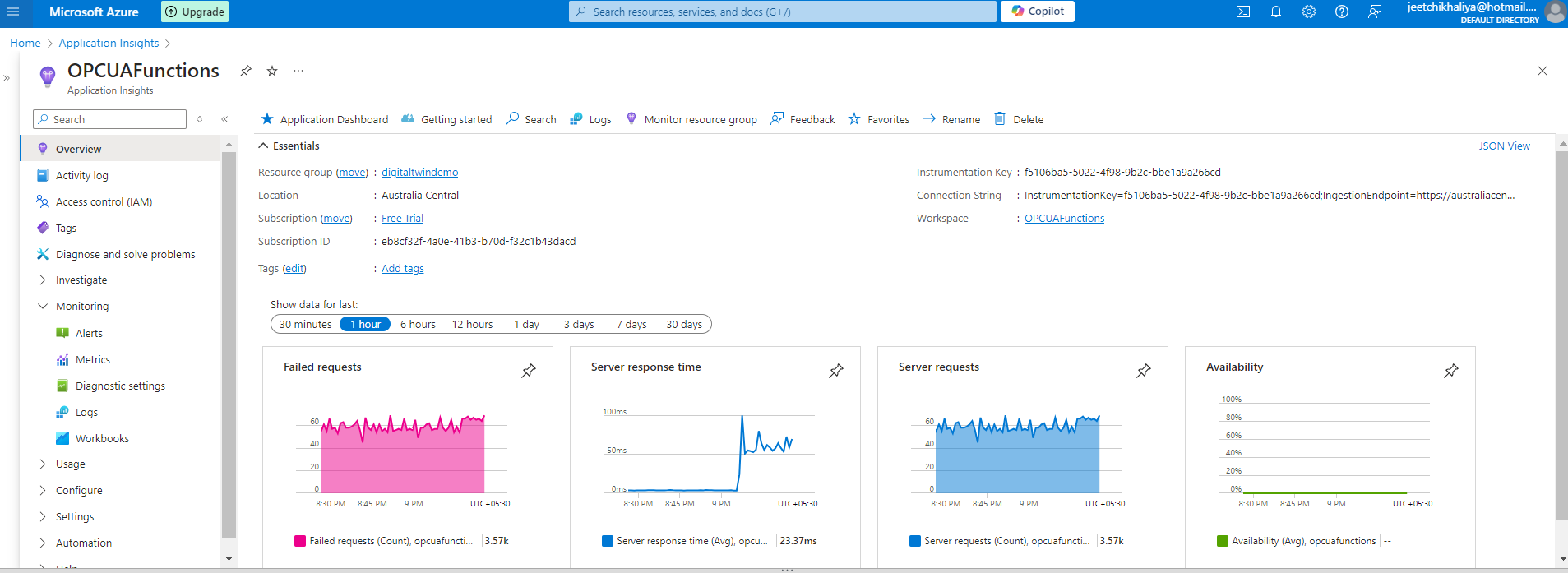Open Access control (IAM)
Screen dimensions: 1568x573
(104, 201)
